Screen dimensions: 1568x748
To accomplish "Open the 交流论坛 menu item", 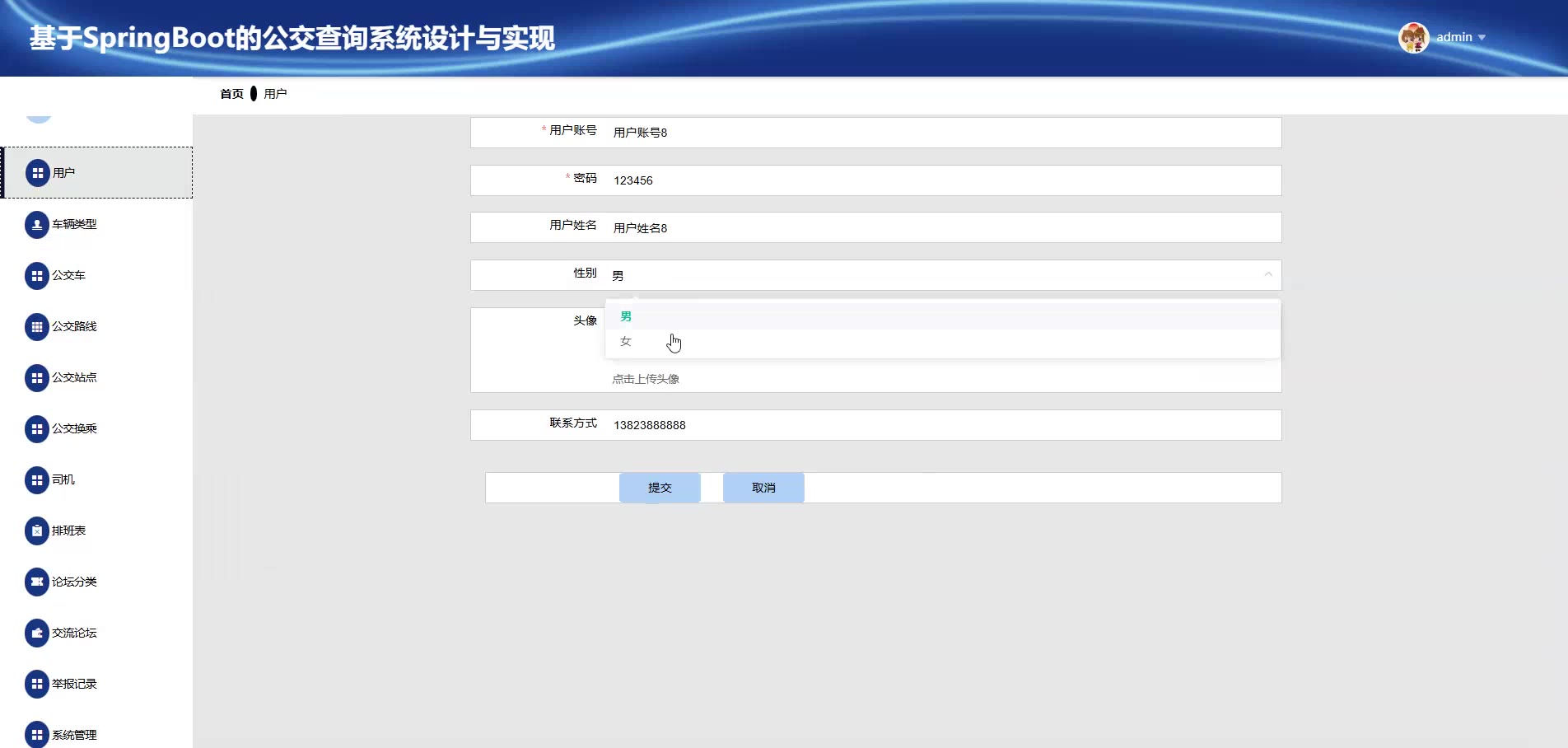I will pyautogui.click(x=97, y=633).
